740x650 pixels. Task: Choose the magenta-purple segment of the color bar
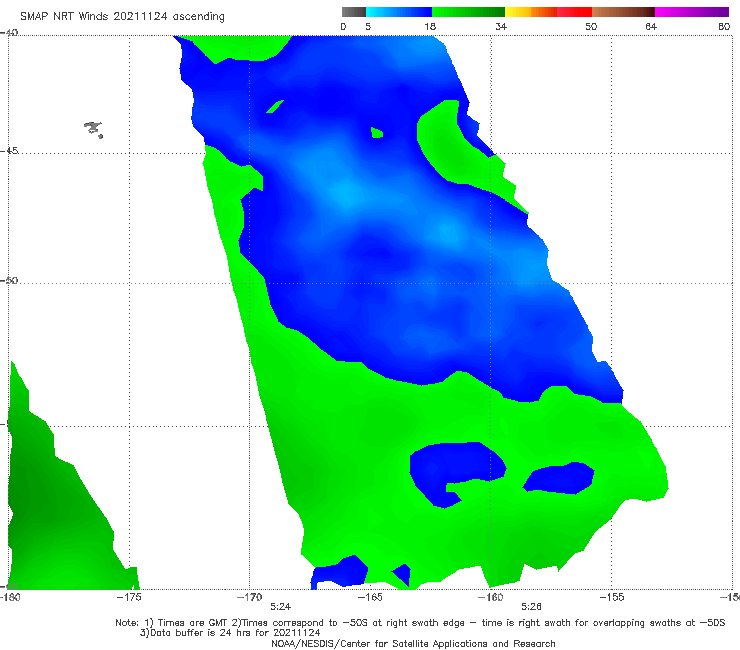click(x=692, y=12)
